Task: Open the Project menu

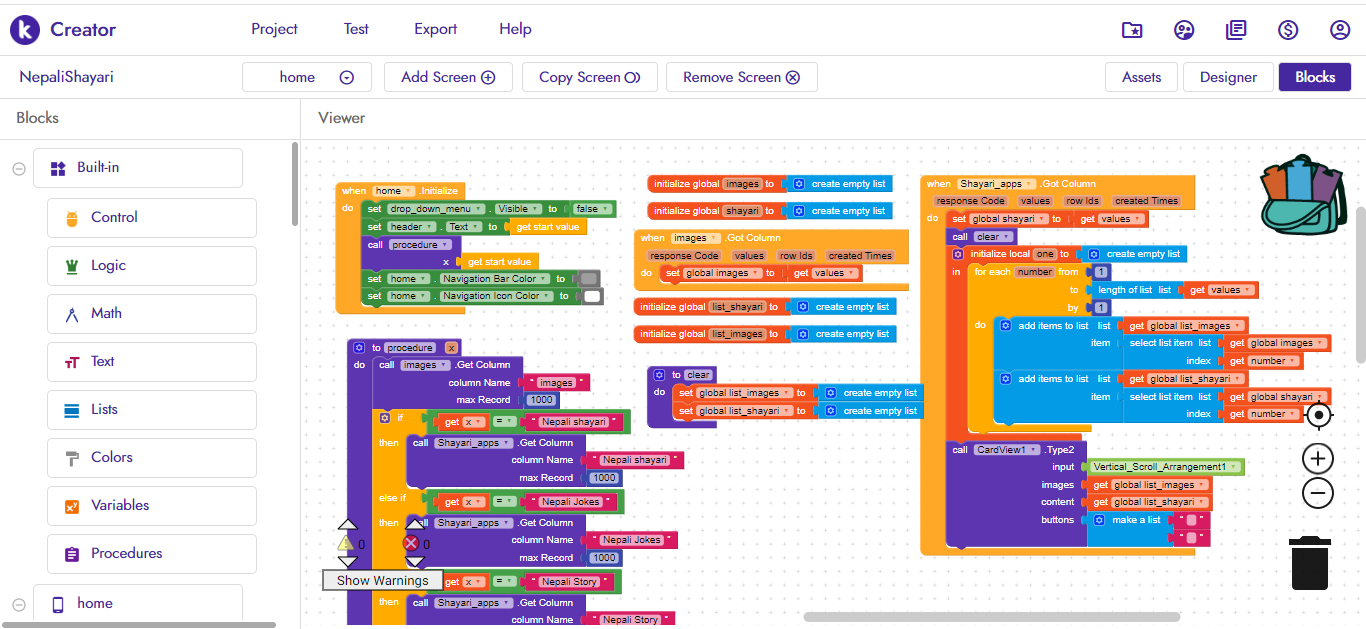Action: tap(274, 29)
